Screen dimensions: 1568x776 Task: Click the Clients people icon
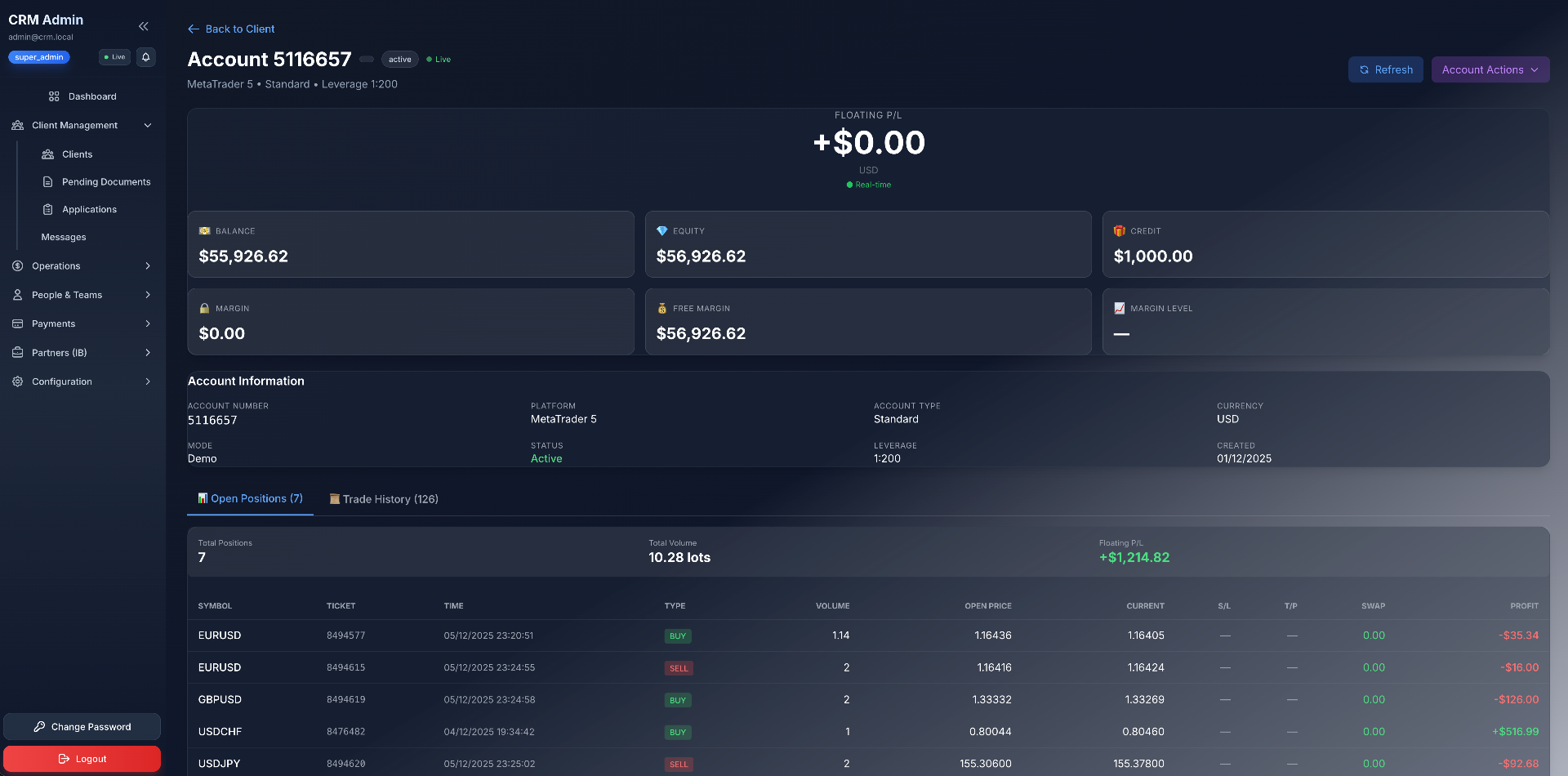[x=48, y=154]
